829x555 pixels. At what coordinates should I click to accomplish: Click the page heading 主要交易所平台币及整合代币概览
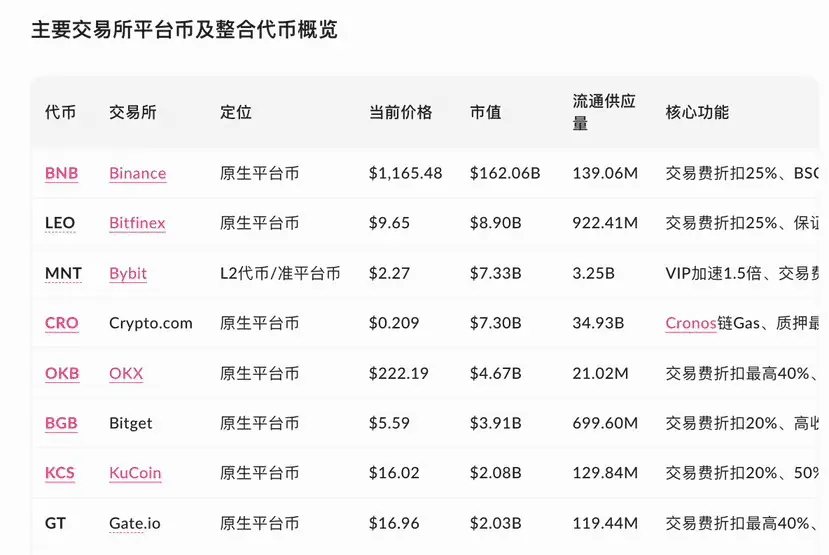(x=184, y=29)
